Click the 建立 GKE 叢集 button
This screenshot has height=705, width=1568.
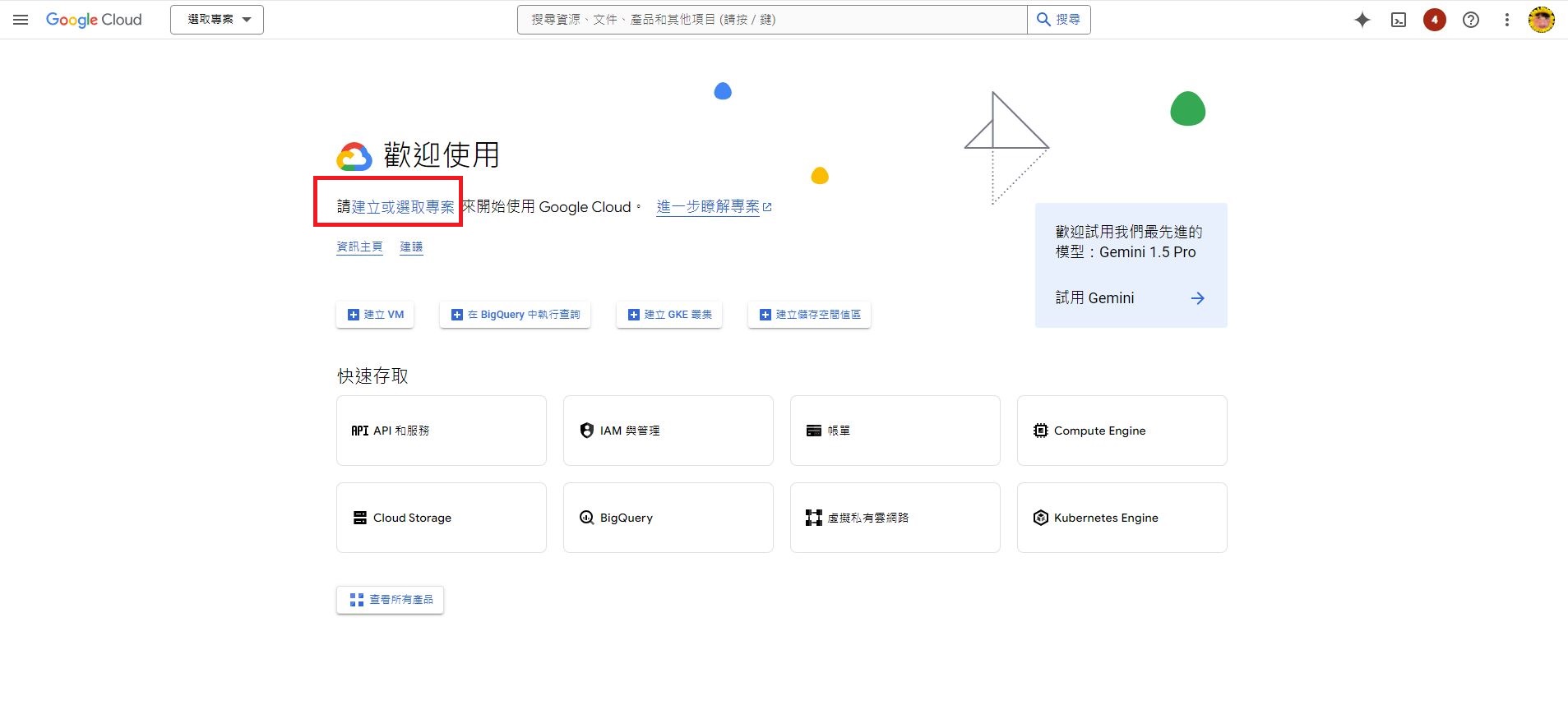pyautogui.click(x=669, y=315)
